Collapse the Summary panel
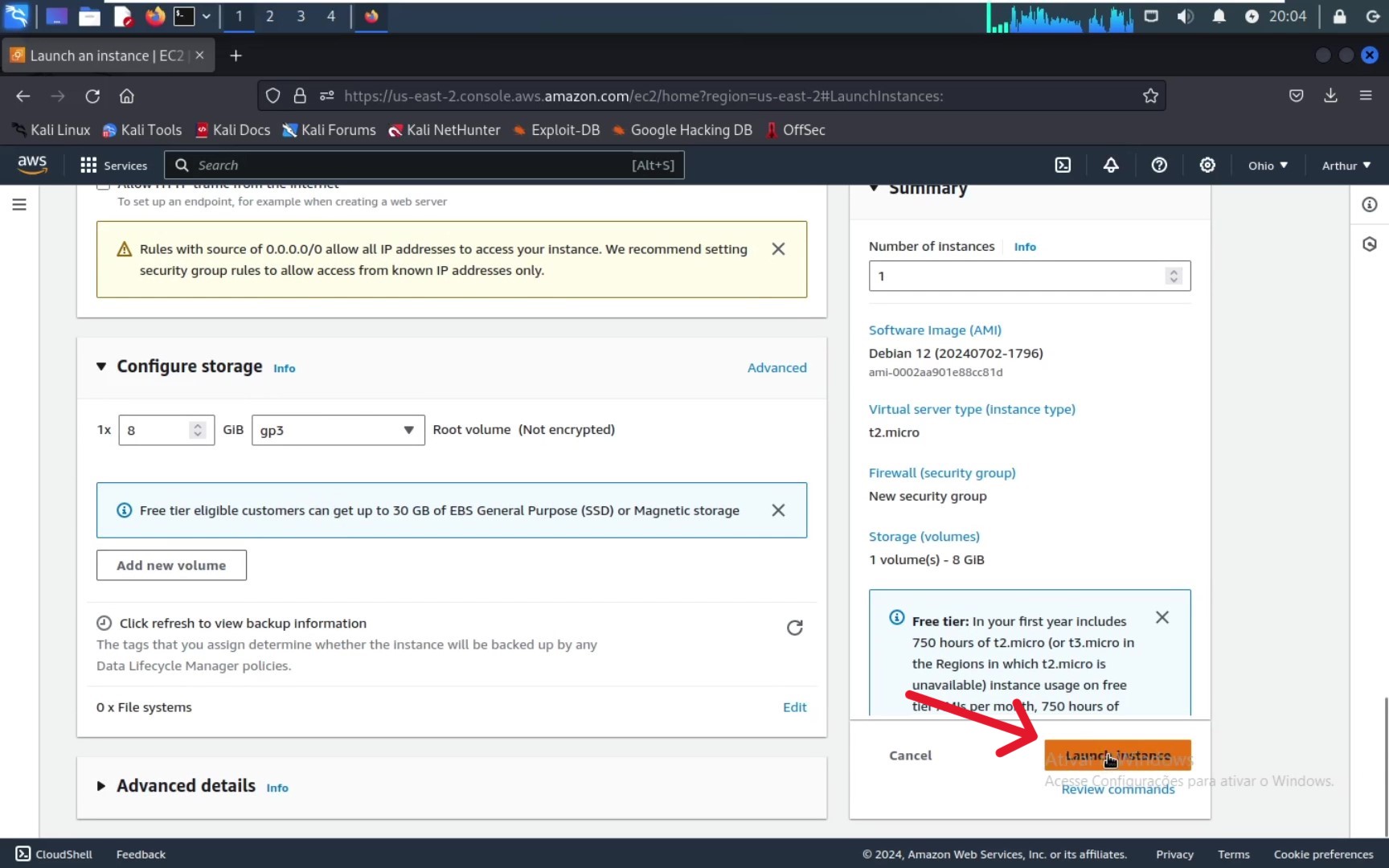 click(874, 188)
